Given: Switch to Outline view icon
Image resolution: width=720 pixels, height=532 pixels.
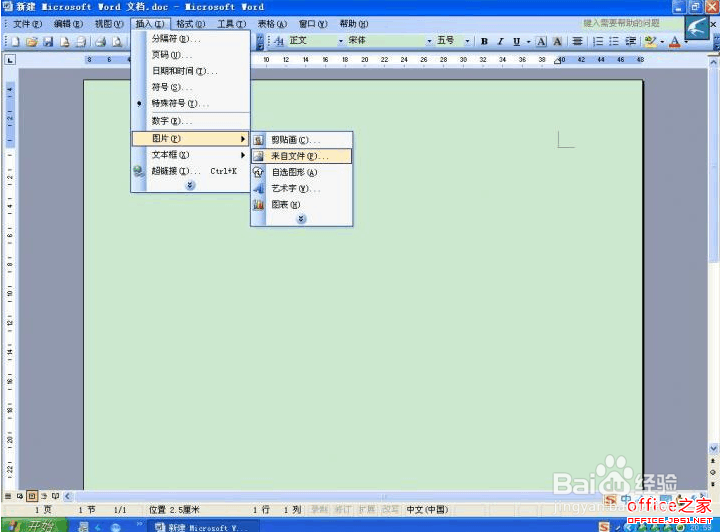Looking at the screenshot, I should (x=44, y=496).
